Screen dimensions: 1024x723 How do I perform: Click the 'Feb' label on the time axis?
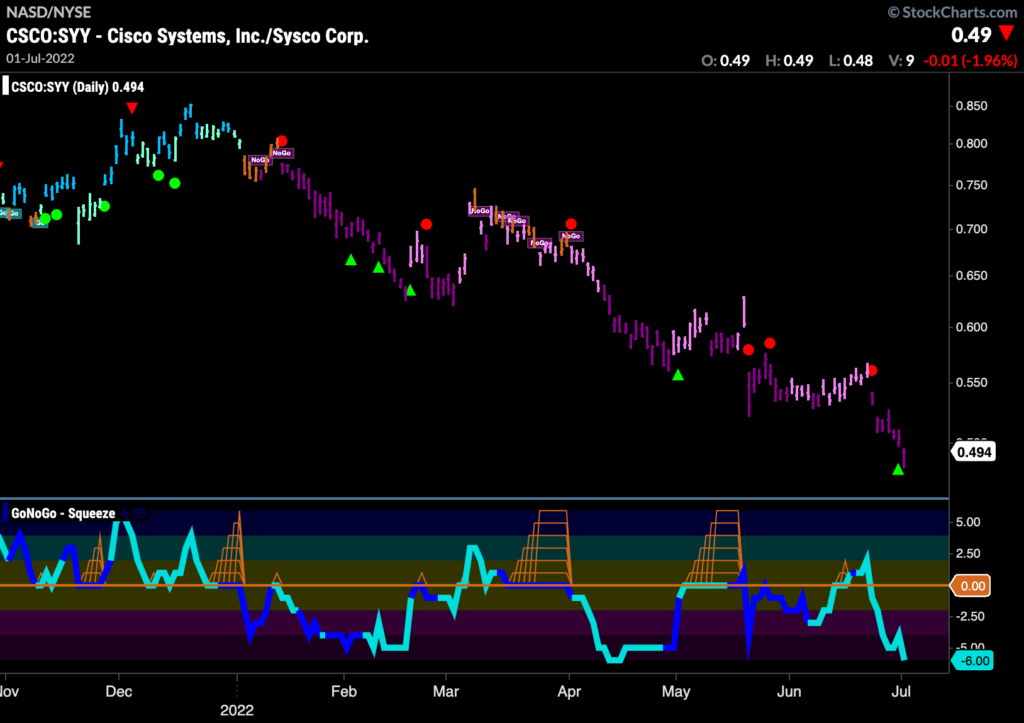[344, 691]
